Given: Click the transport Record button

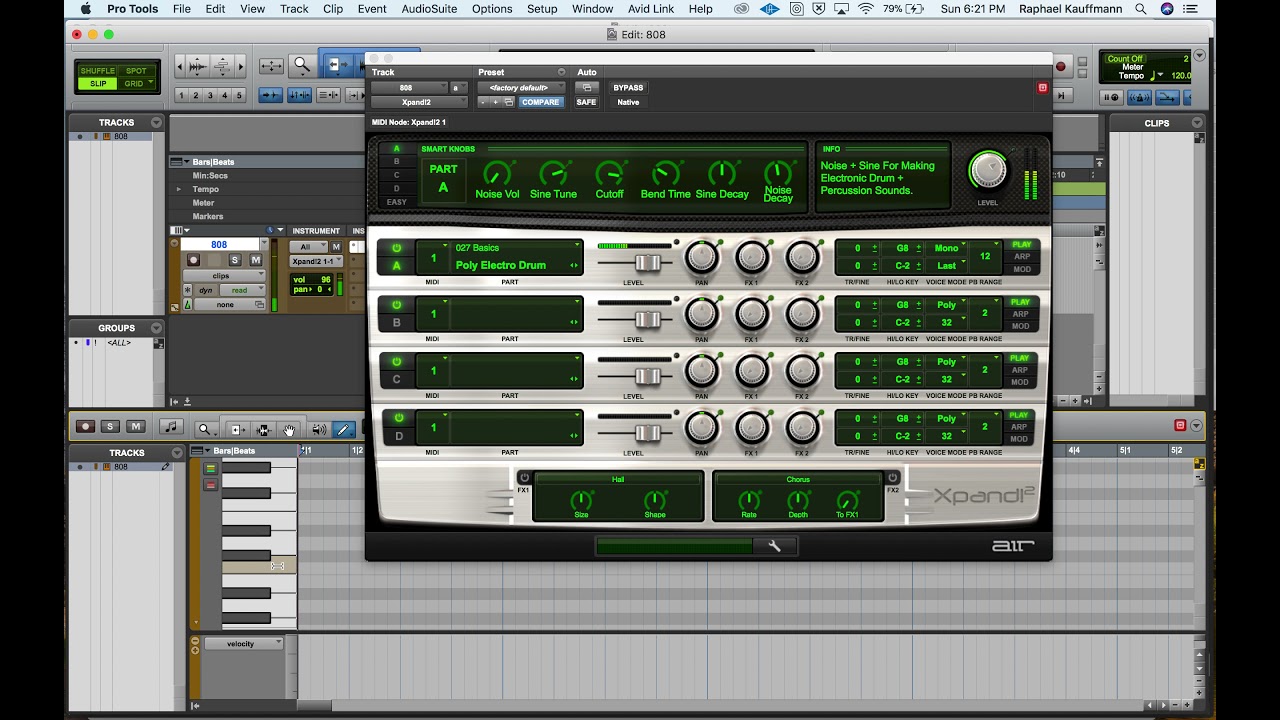Looking at the screenshot, I should coord(1061,67).
